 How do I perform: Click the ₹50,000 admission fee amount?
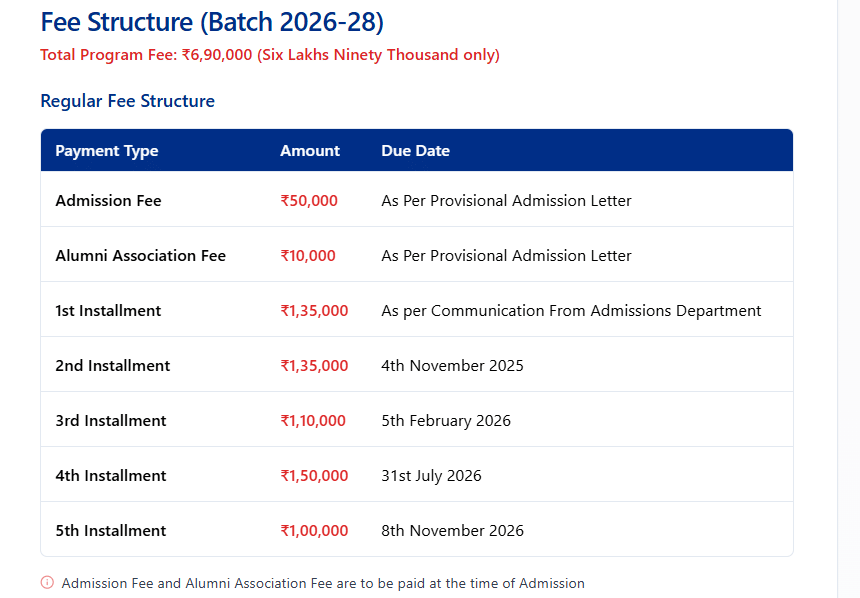coord(309,201)
